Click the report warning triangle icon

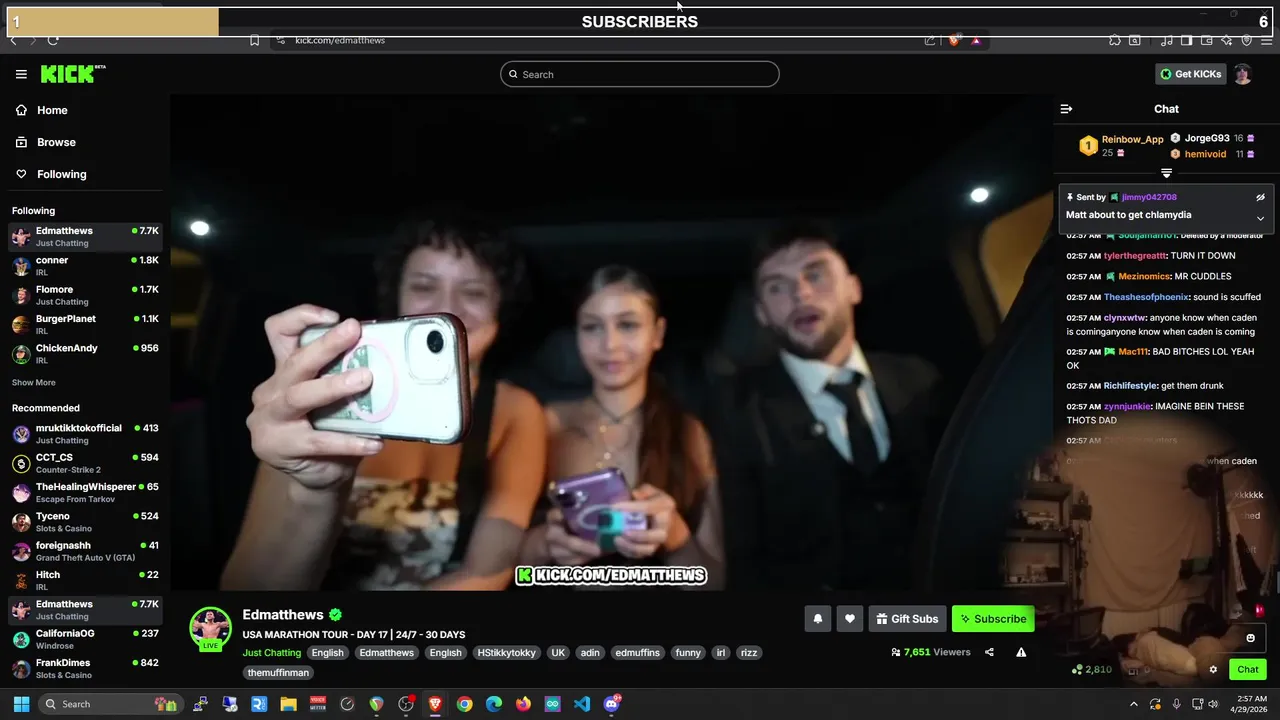point(1021,652)
